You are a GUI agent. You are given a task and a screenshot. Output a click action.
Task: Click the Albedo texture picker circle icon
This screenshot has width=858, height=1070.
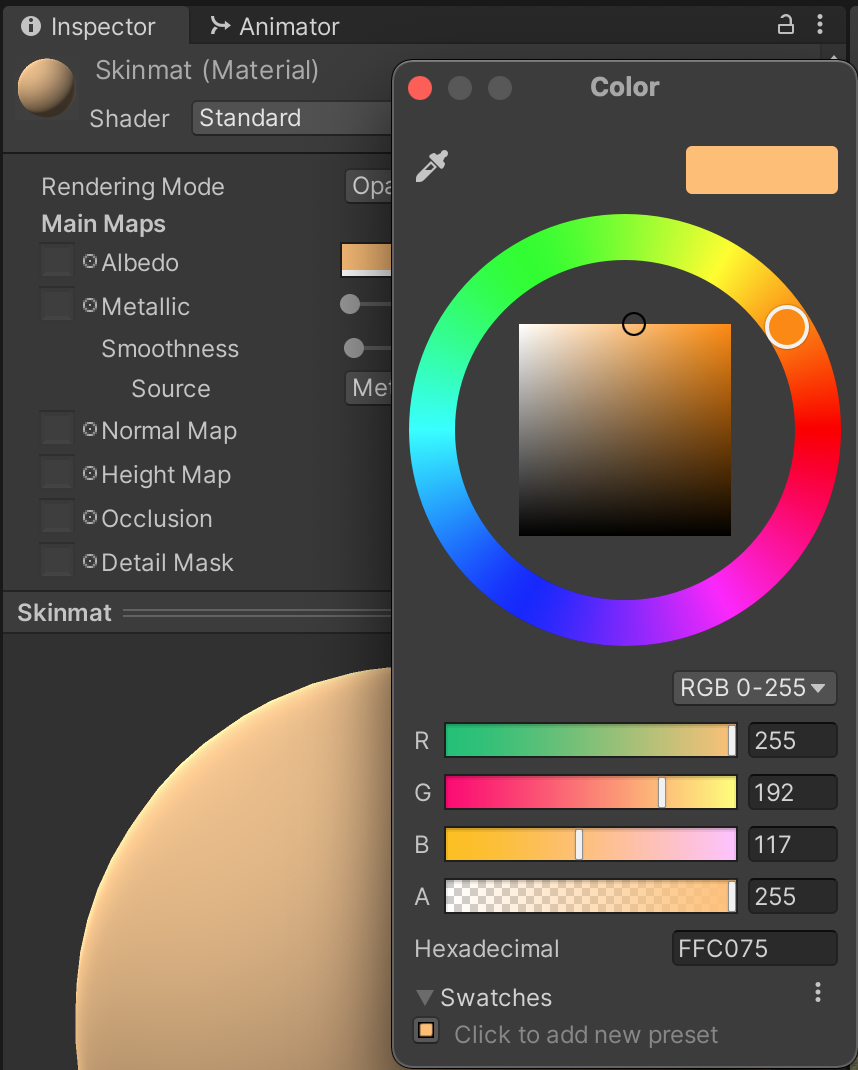pyautogui.click(x=90, y=261)
